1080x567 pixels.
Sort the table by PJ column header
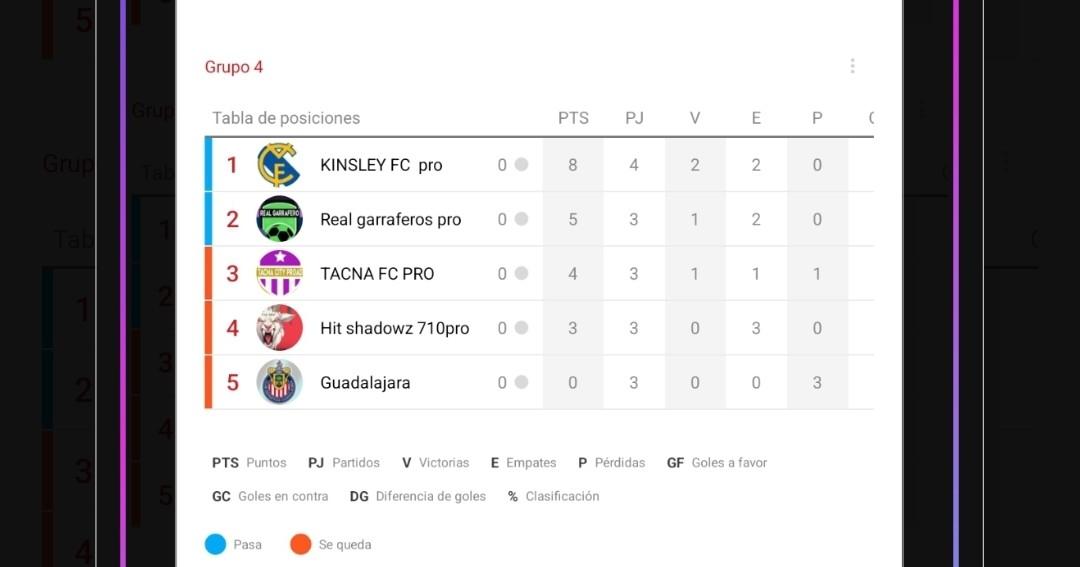(634, 118)
